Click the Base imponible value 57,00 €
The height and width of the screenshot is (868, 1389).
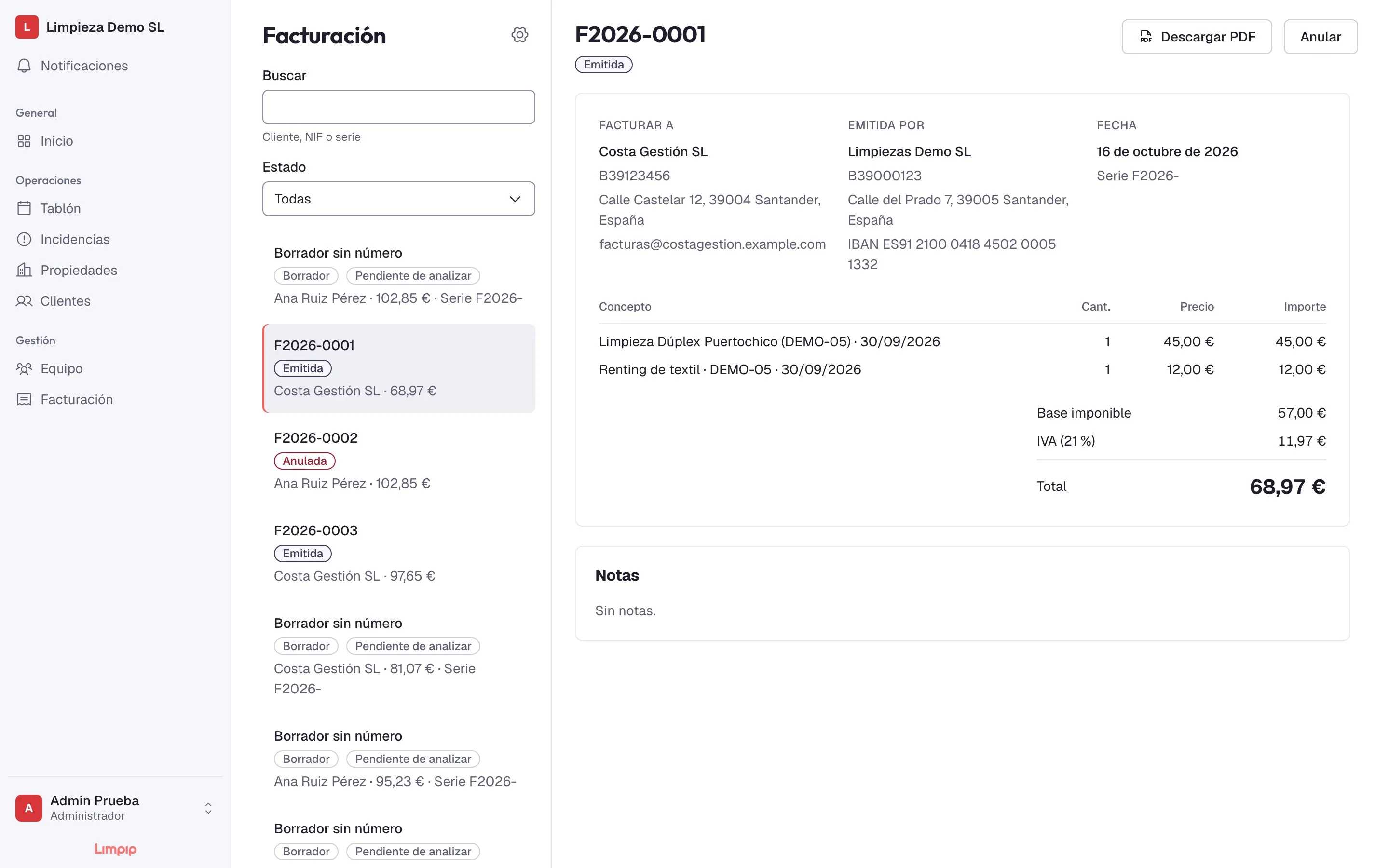point(1301,413)
